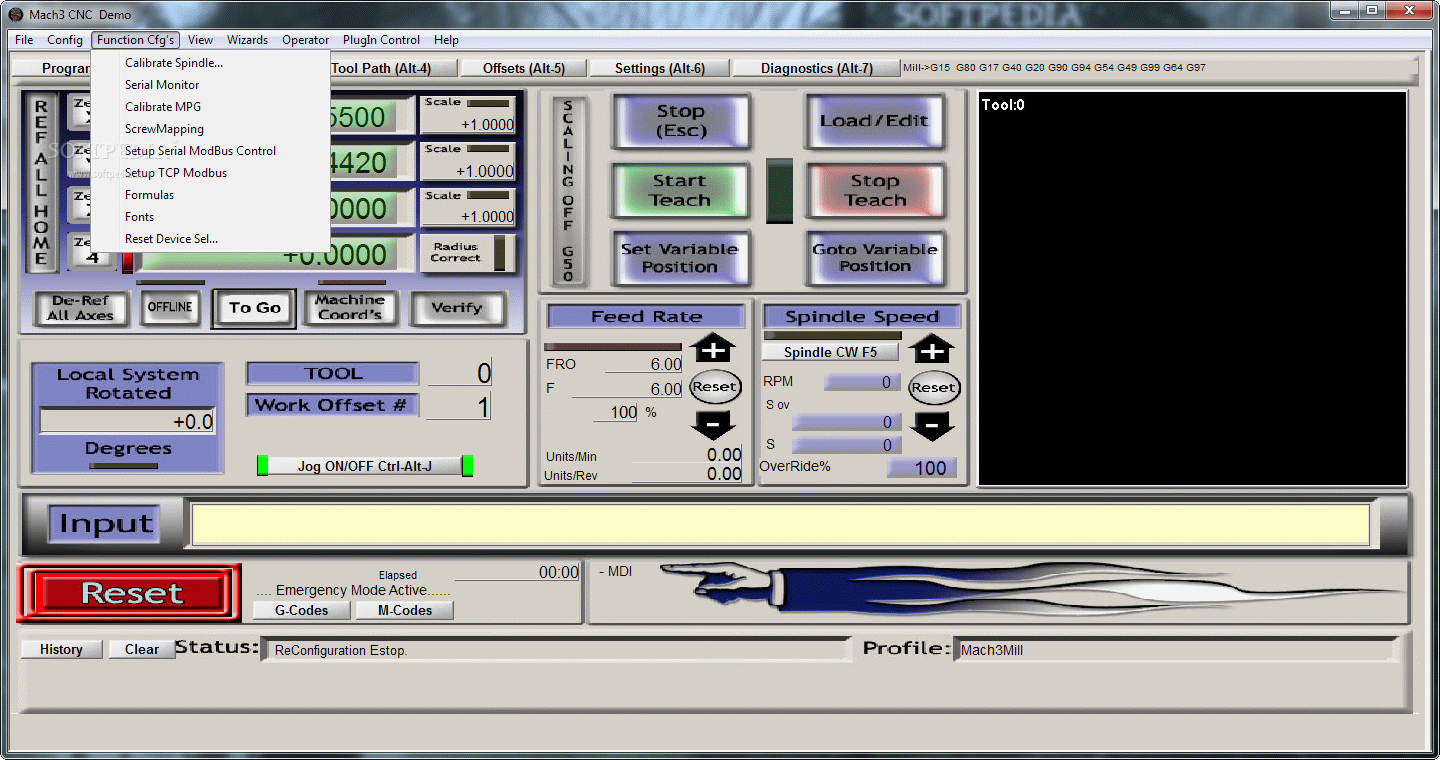Click the Scaling Off G50 bar
This screenshot has height=760, width=1440.
point(568,190)
